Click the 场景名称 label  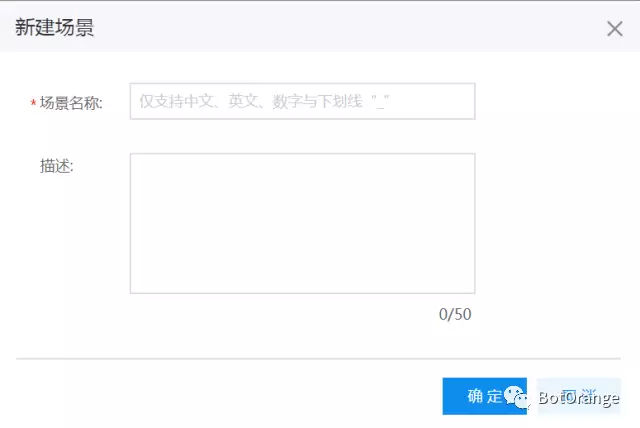(x=71, y=103)
